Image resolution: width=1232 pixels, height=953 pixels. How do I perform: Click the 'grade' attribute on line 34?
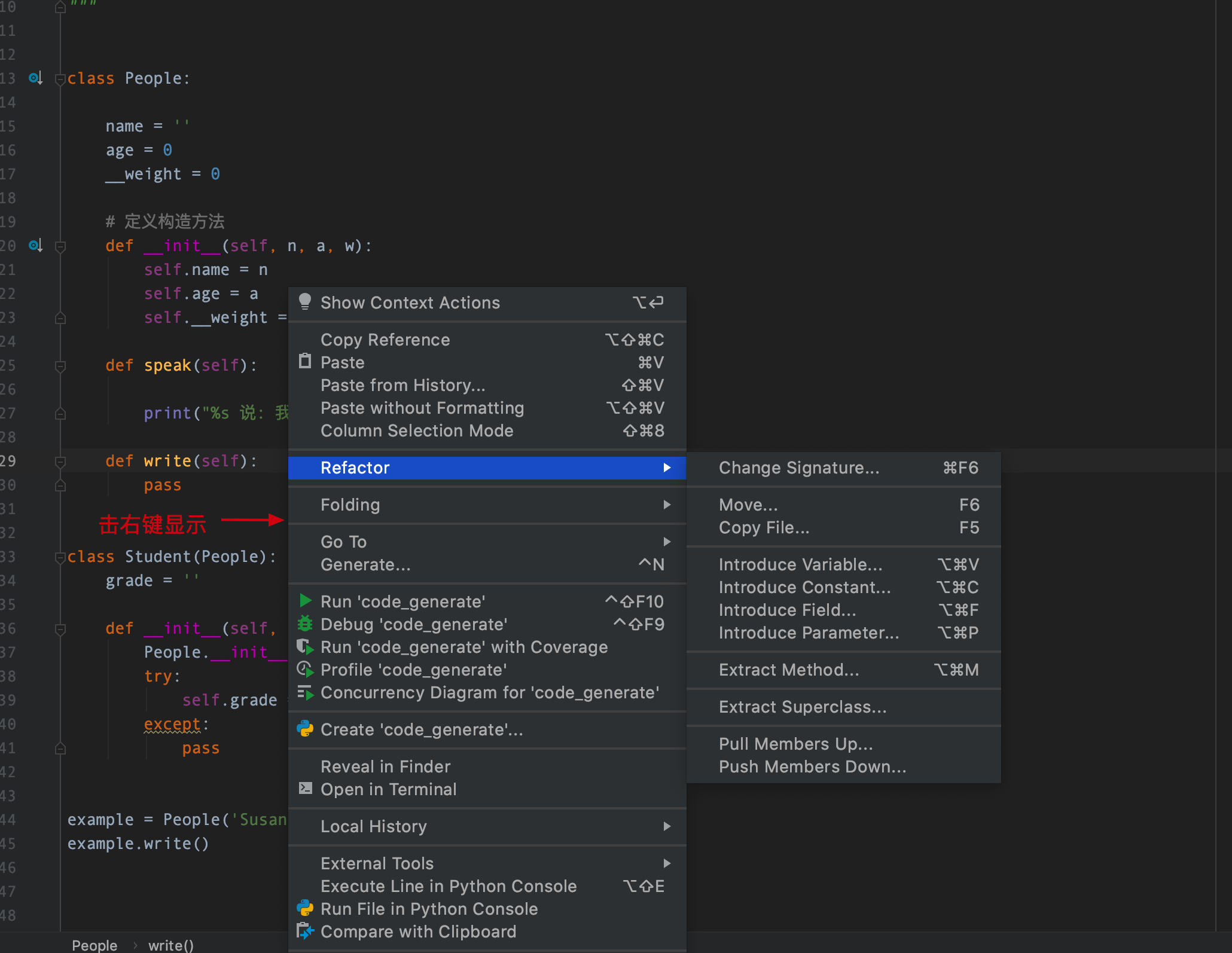129,581
